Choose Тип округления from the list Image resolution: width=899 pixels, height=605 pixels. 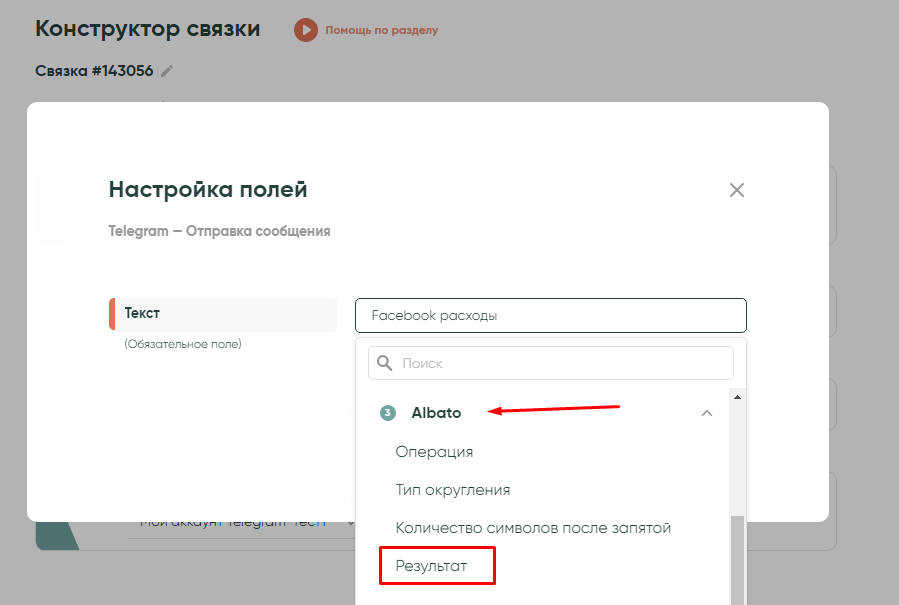point(453,490)
